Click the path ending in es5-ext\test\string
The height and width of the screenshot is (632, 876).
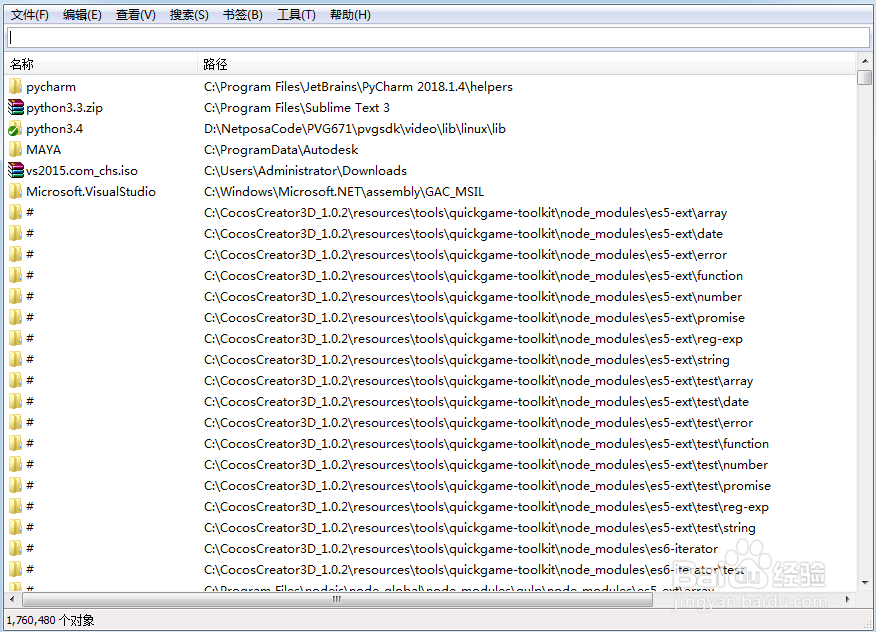(x=479, y=528)
